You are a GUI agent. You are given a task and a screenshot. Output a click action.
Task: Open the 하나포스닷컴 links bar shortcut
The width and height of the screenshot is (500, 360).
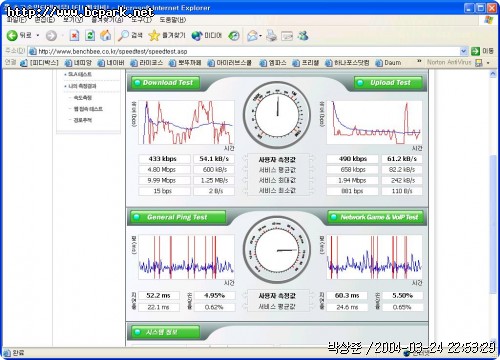(x=347, y=63)
